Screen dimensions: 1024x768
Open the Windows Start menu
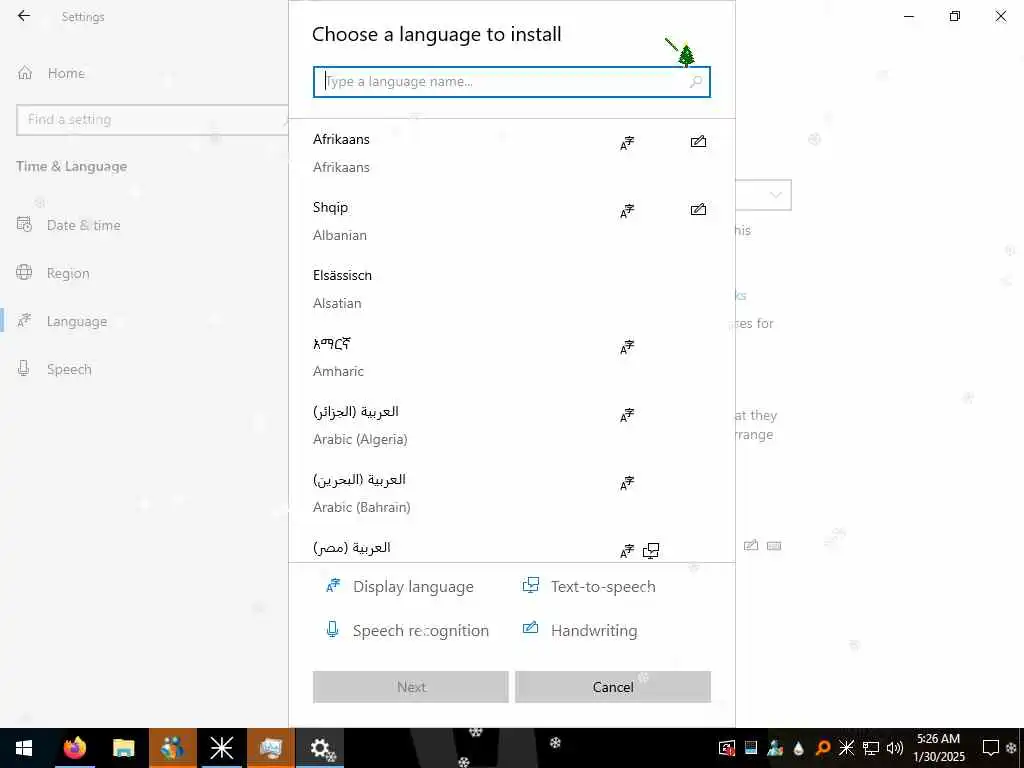click(24, 748)
